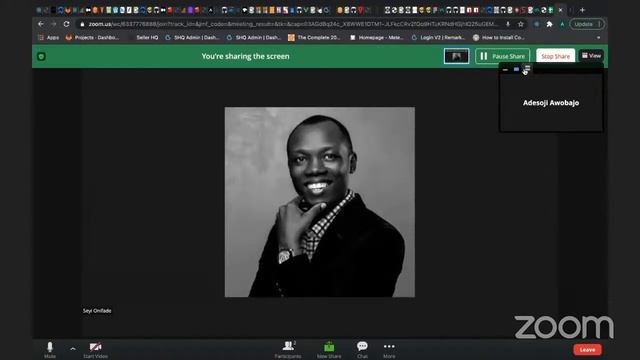Image resolution: width=640 pixels, height=360 pixels.
Task: Minimize the floating participant video panel
Action: click(x=505, y=70)
